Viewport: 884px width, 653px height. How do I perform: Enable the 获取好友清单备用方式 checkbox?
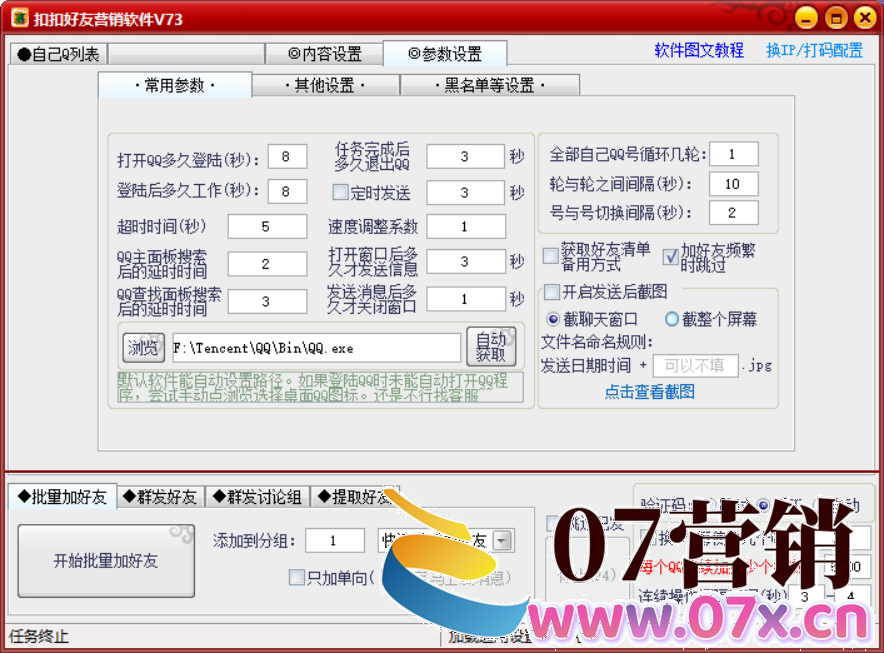point(550,256)
